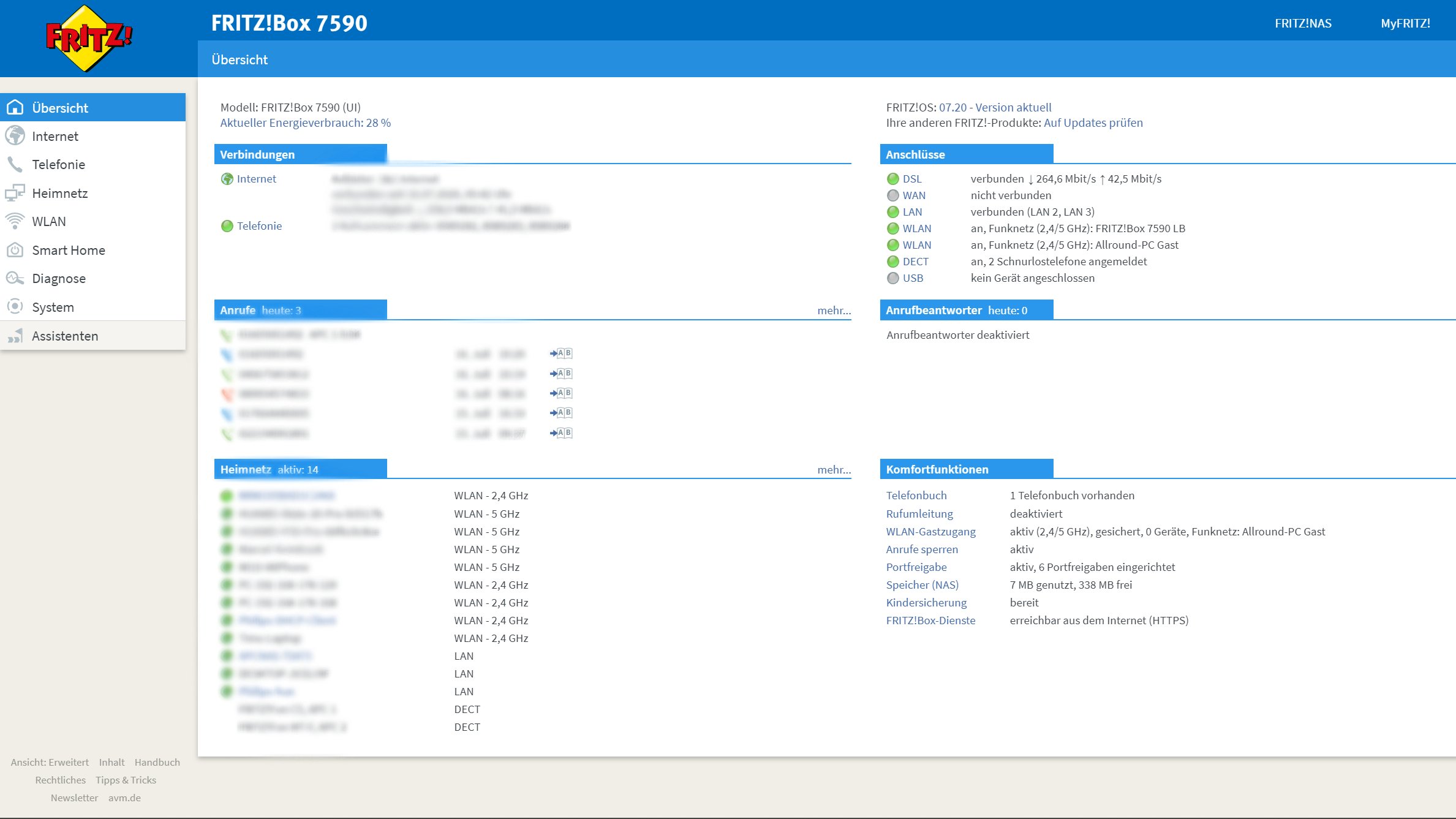1456x819 pixels.
Task: Open the Verbindungen section header
Action: click(x=300, y=154)
